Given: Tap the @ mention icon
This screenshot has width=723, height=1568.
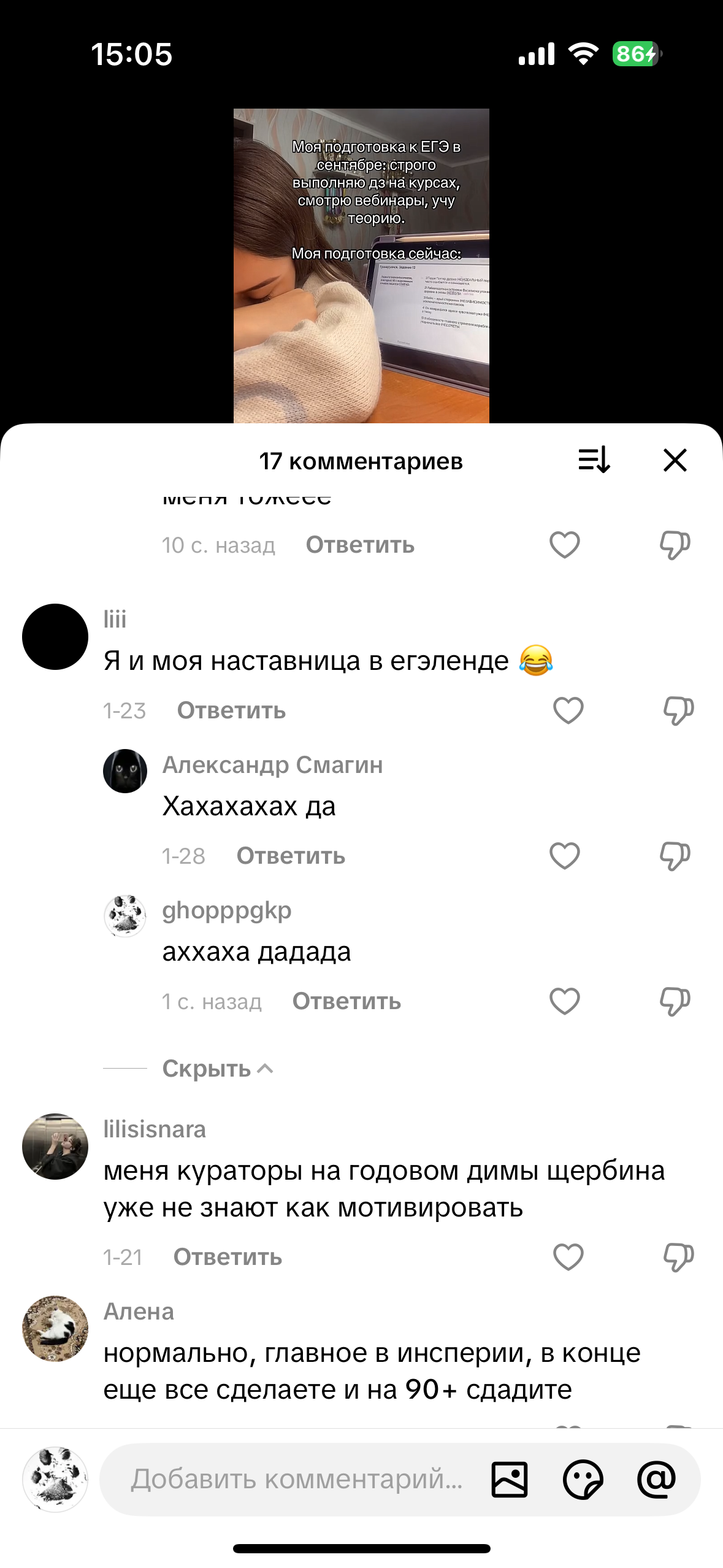Looking at the screenshot, I should pyautogui.click(x=657, y=1480).
